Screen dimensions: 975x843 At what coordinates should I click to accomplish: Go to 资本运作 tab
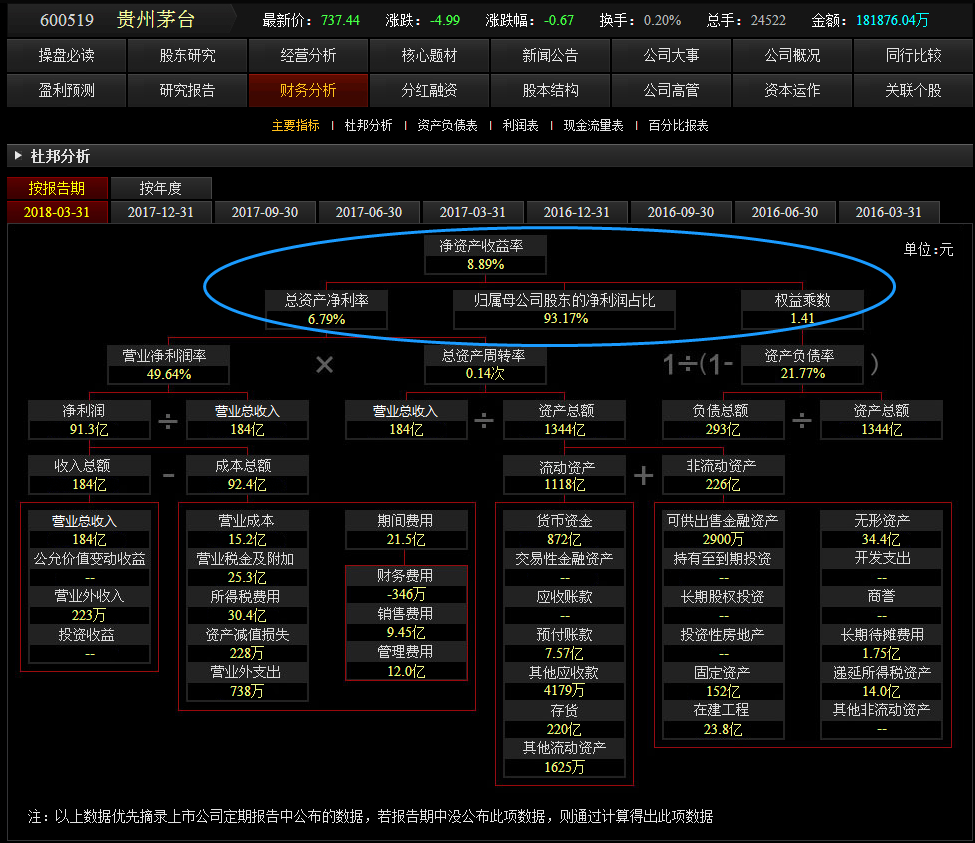tap(792, 90)
